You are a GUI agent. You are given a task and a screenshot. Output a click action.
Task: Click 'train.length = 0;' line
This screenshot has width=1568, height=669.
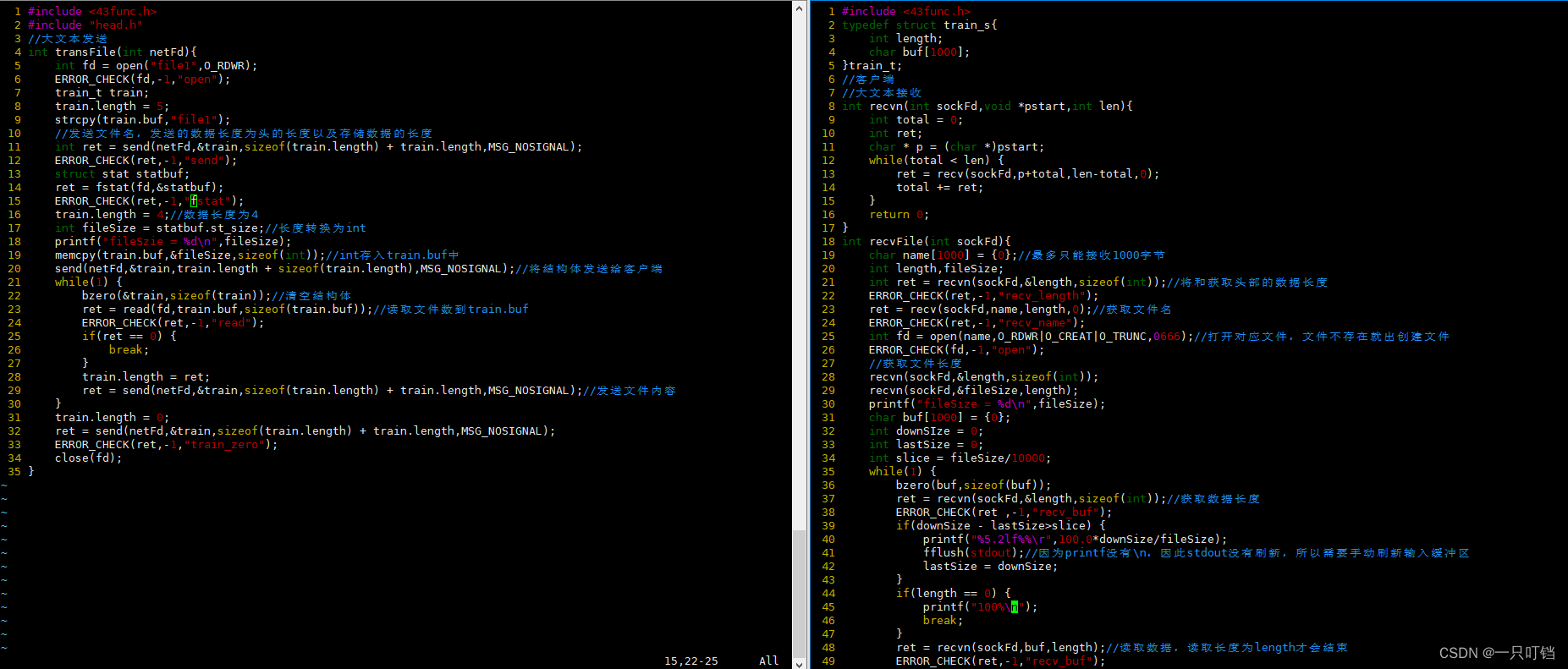(x=113, y=418)
